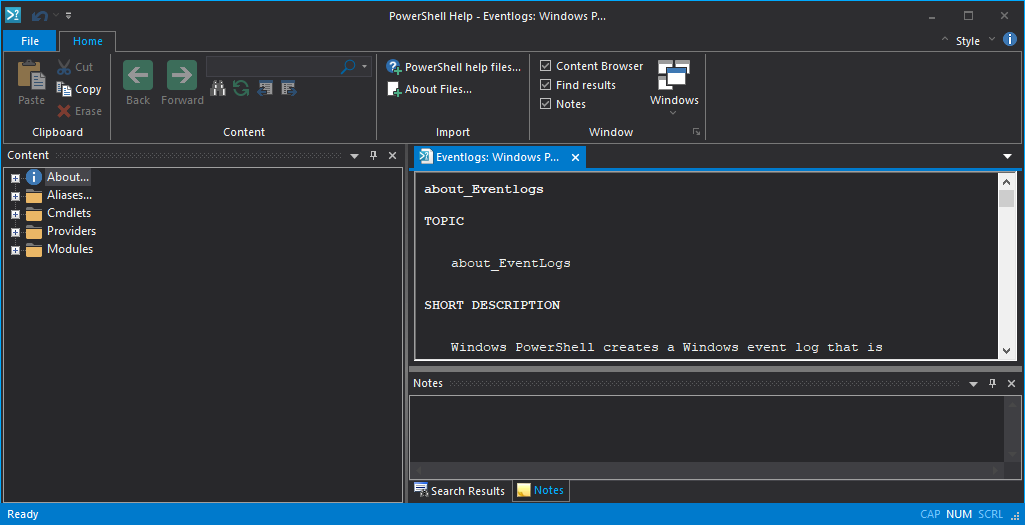Screen dimensions: 1025x525
Task: Click the blue help info icon
Action: pos(1010,40)
